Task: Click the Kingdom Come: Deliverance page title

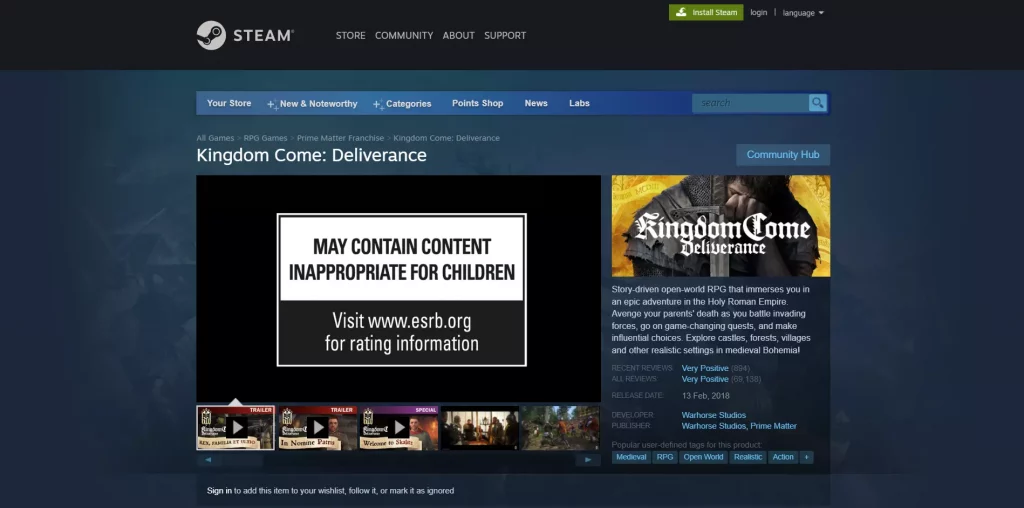Action: (x=312, y=155)
